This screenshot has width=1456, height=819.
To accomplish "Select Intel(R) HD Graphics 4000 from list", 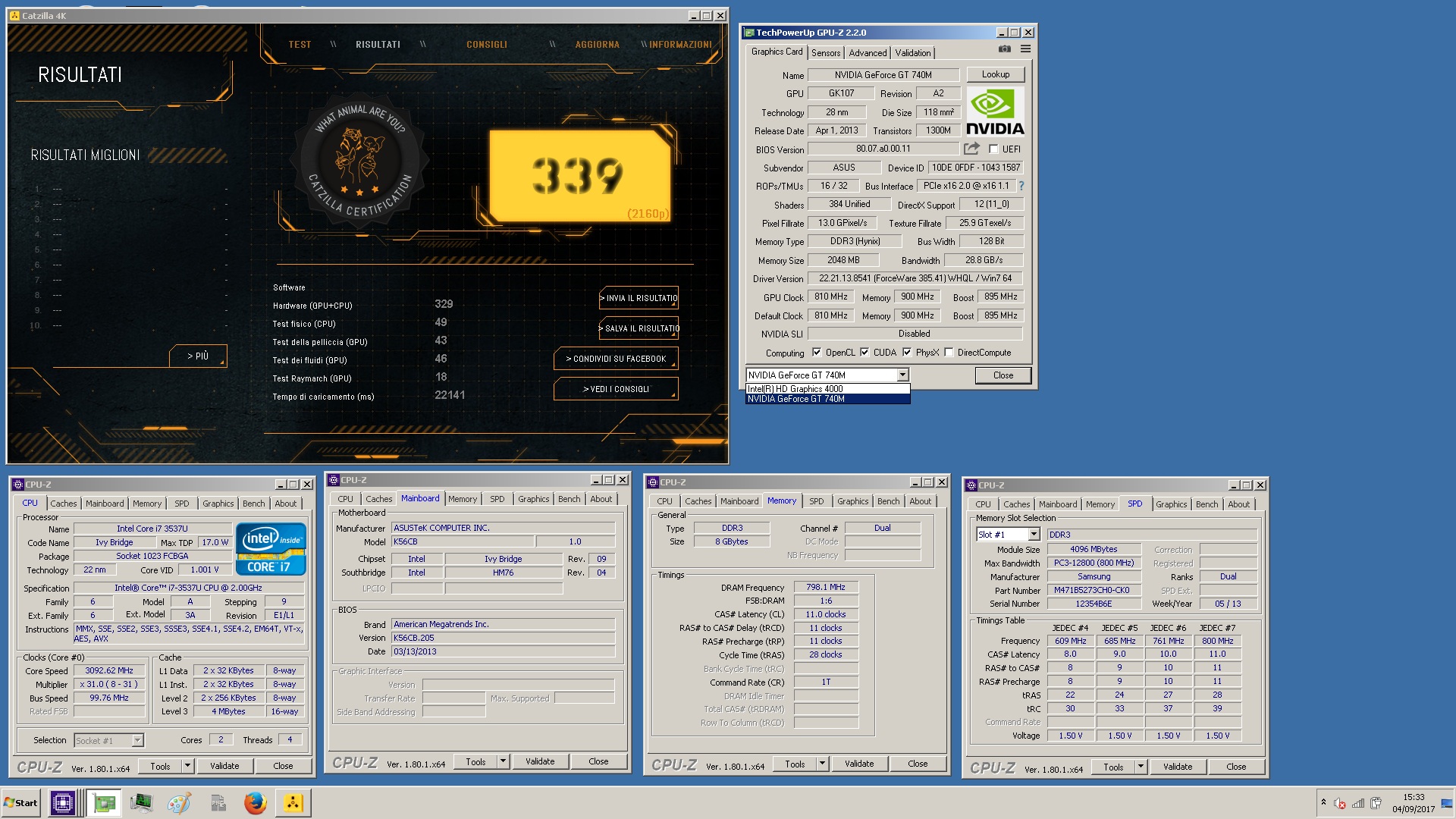I will click(827, 389).
